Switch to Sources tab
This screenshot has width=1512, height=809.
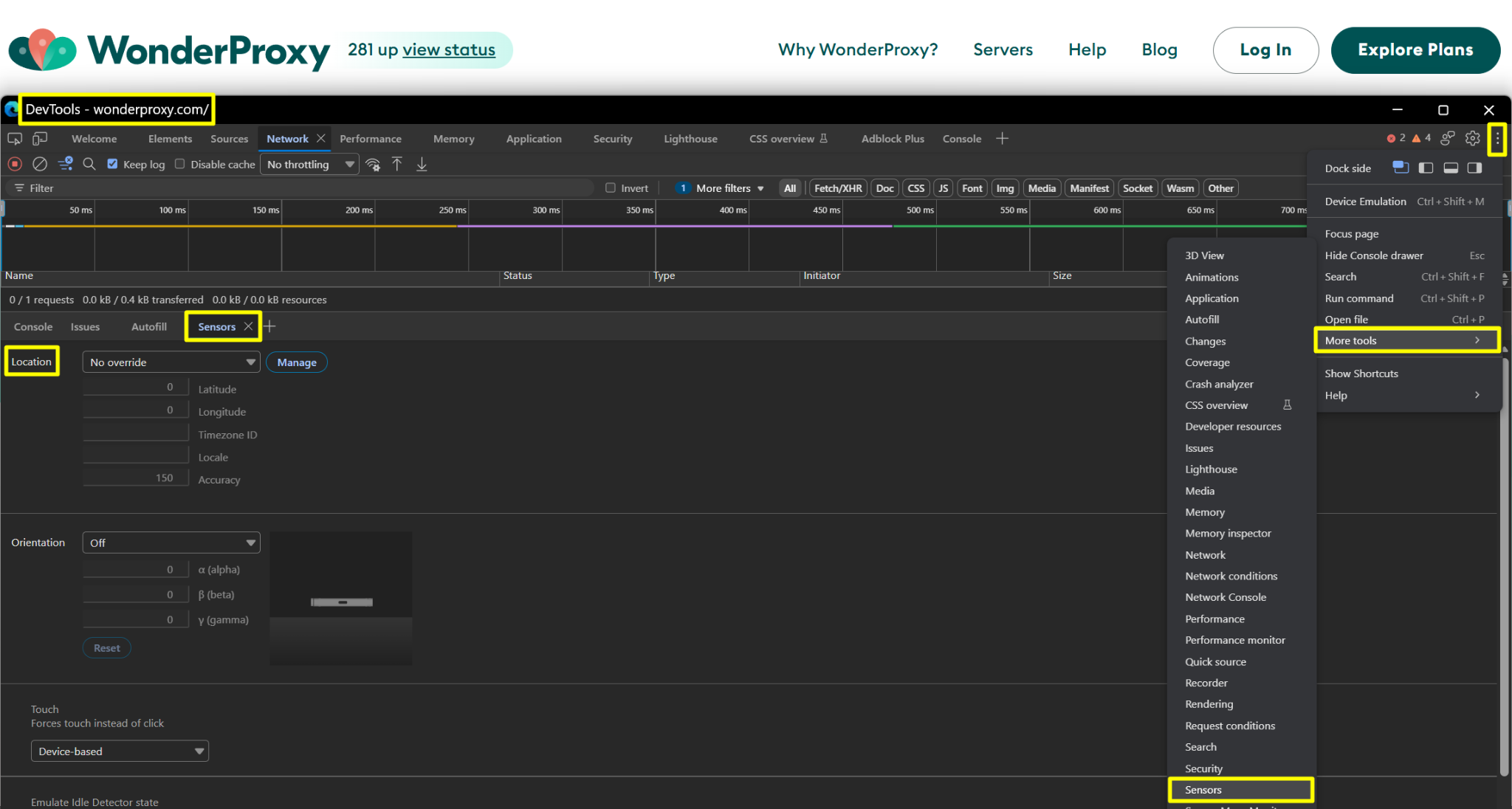click(x=229, y=138)
